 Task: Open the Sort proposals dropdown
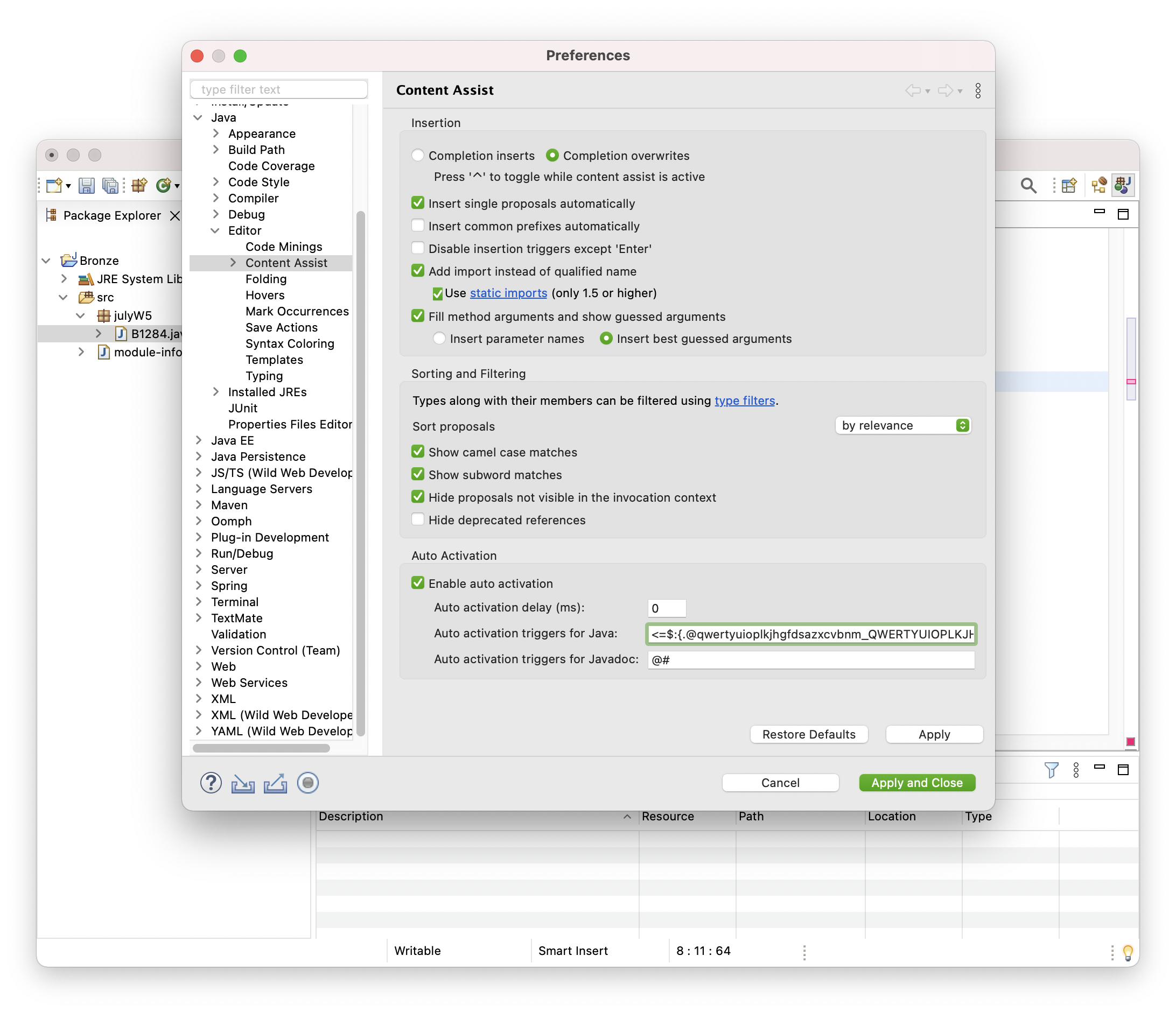[902, 425]
